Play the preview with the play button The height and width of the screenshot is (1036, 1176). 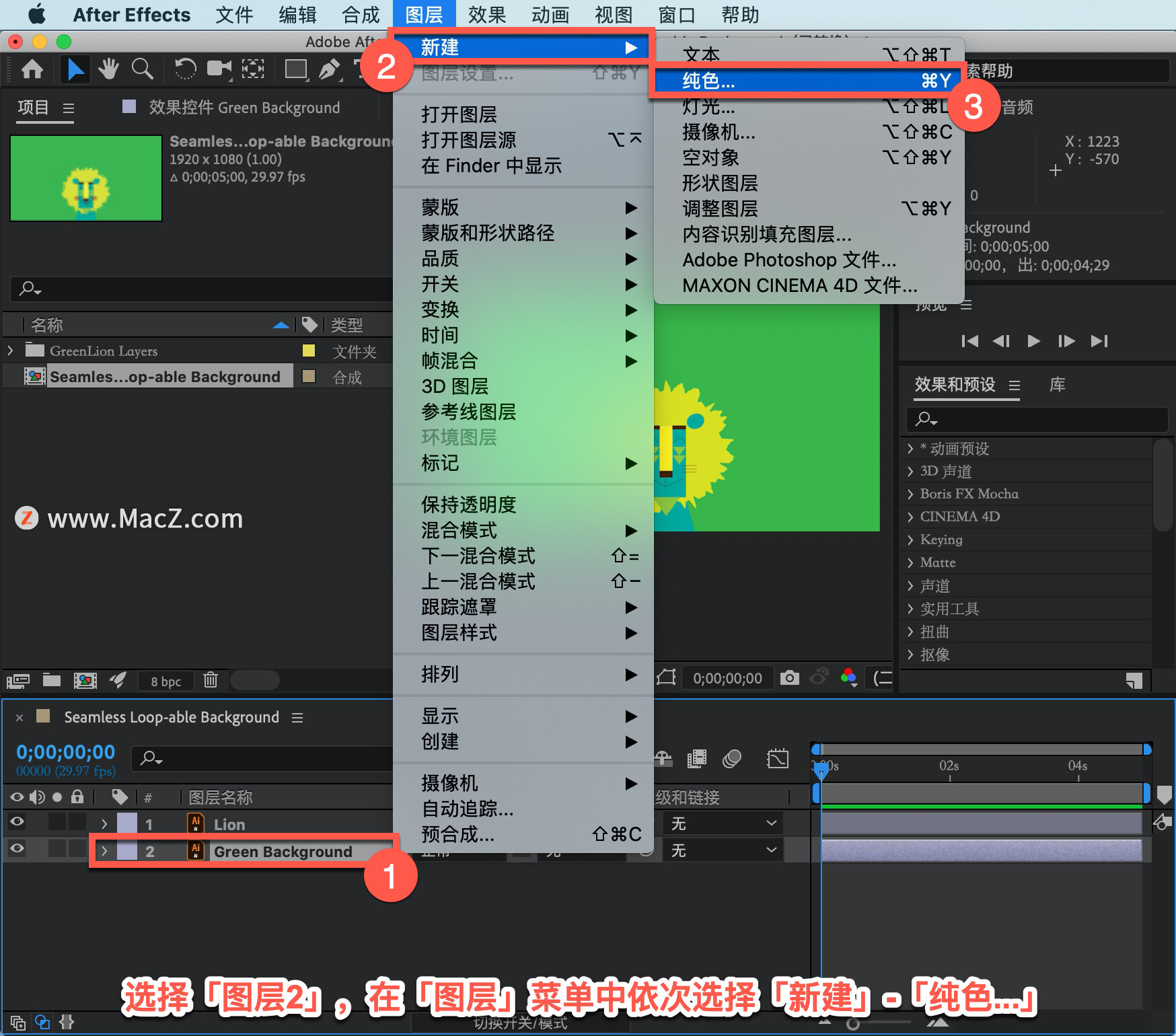[x=1034, y=341]
